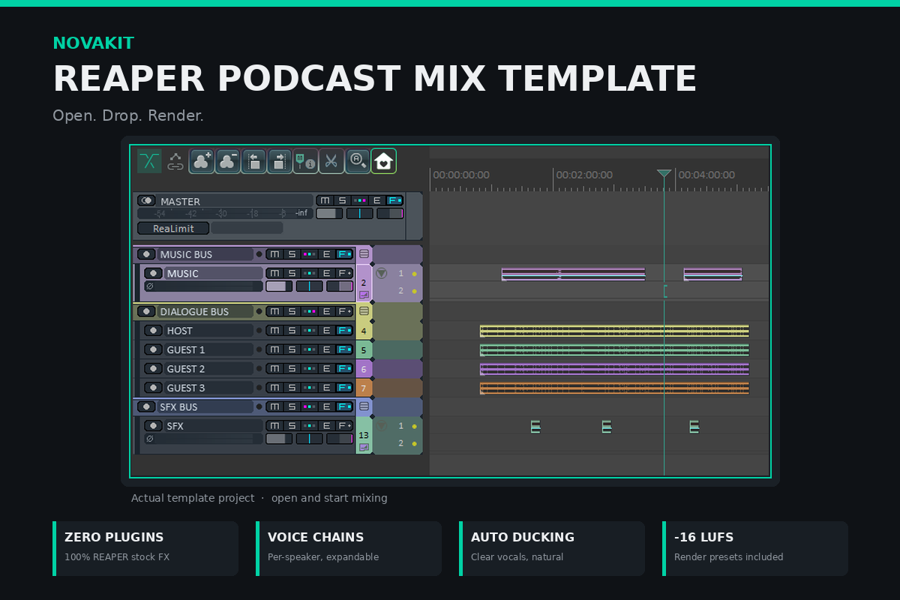The width and height of the screenshot is (900, 600).
Task: Adjust the MUSIC track width slider
Action: [340, 286]
